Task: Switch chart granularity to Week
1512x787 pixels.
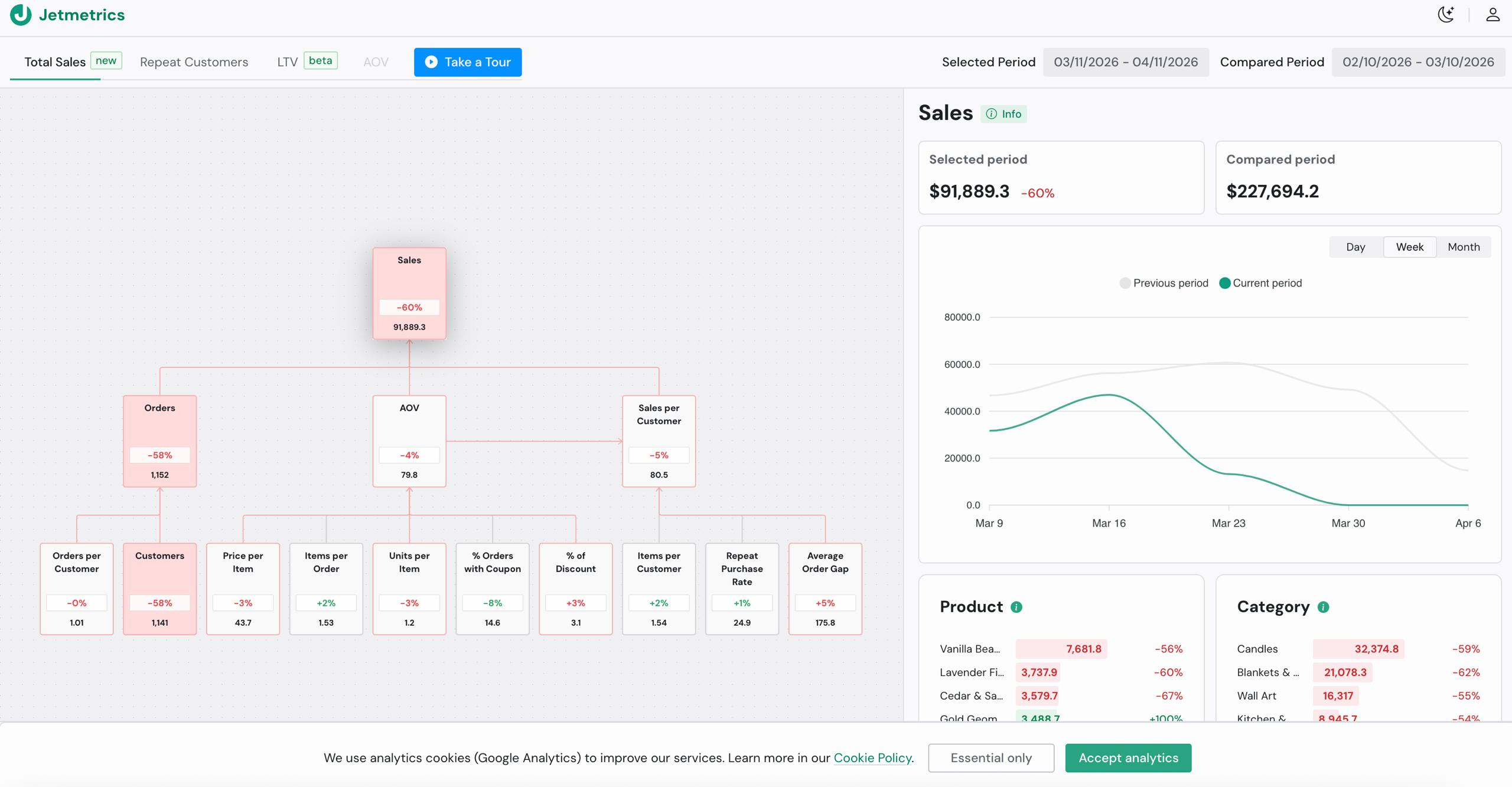Action: pos(1409,247)
